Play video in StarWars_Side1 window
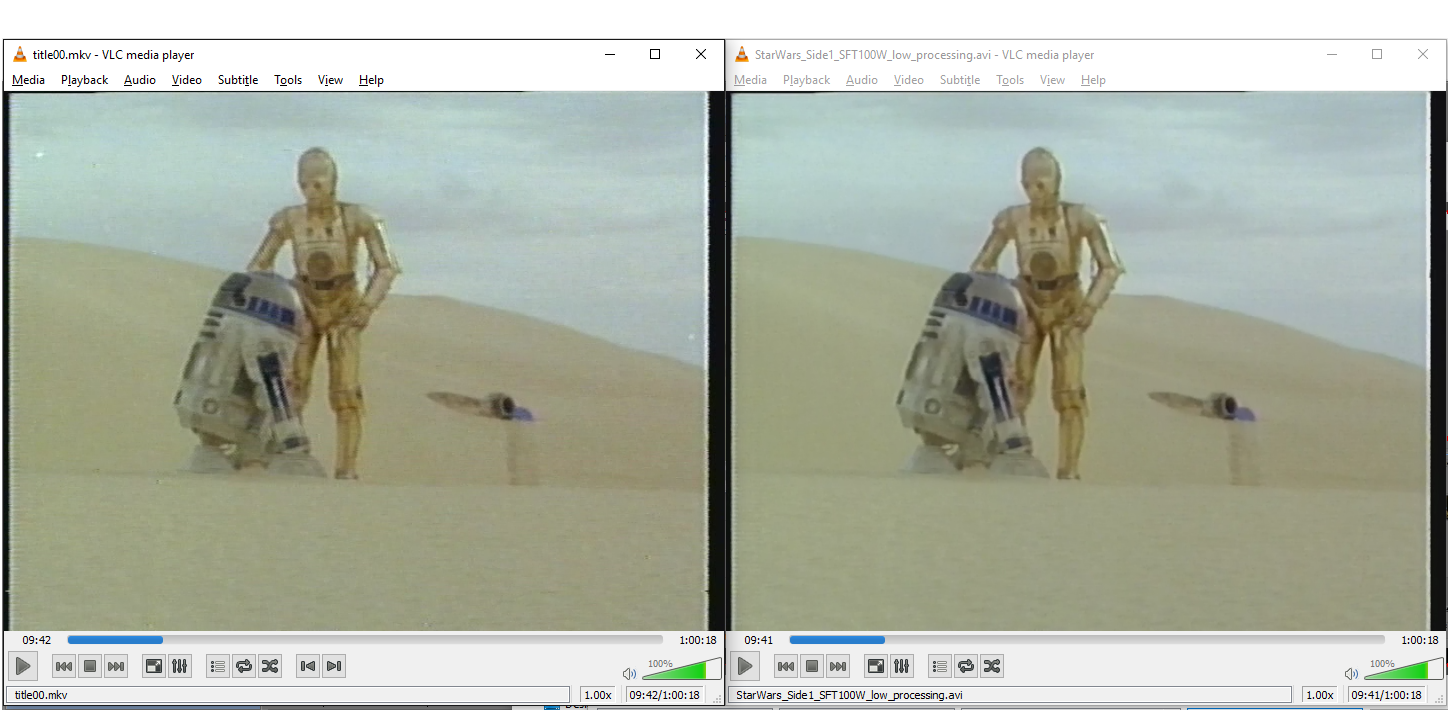 (x=745, y=666)
